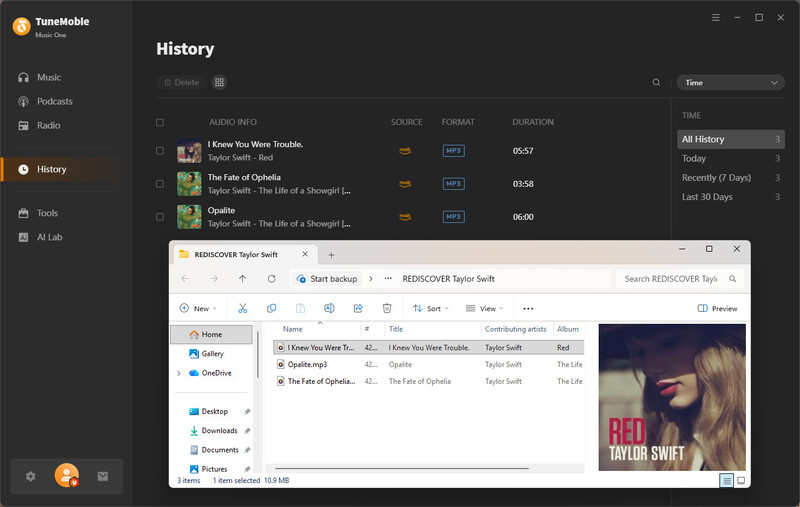Open See more ellipsis in Explorer toolbar

click(528, 309)
